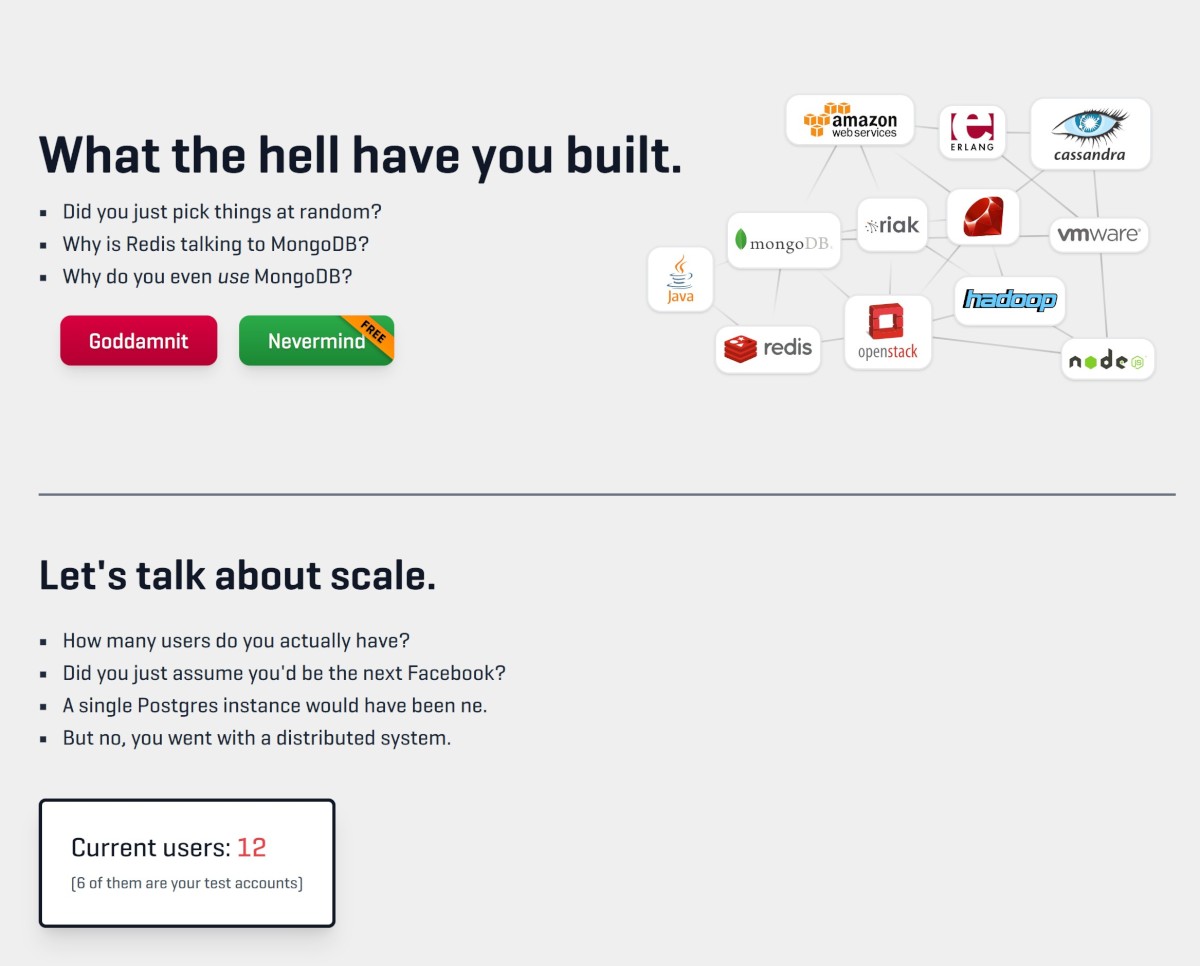
Task: Click the Amazon Web Services logo
Action: (x=850, y=120)
